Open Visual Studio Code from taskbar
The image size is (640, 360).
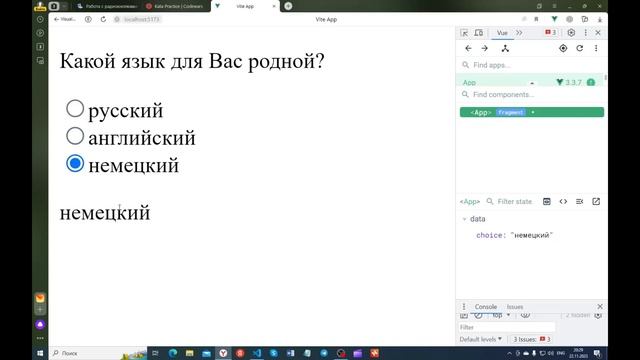click(257, 353)
